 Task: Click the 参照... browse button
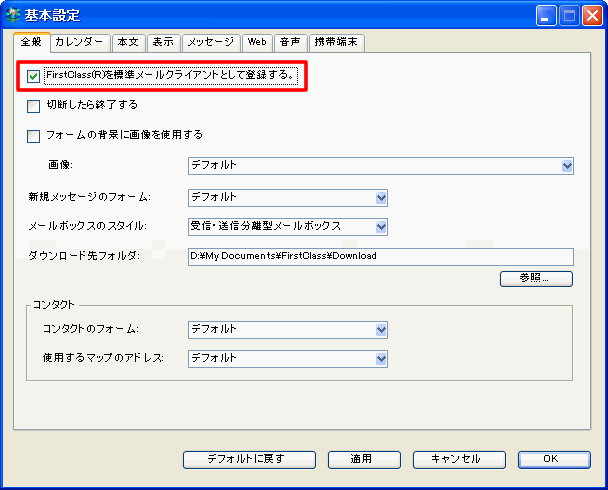[536, 278]
